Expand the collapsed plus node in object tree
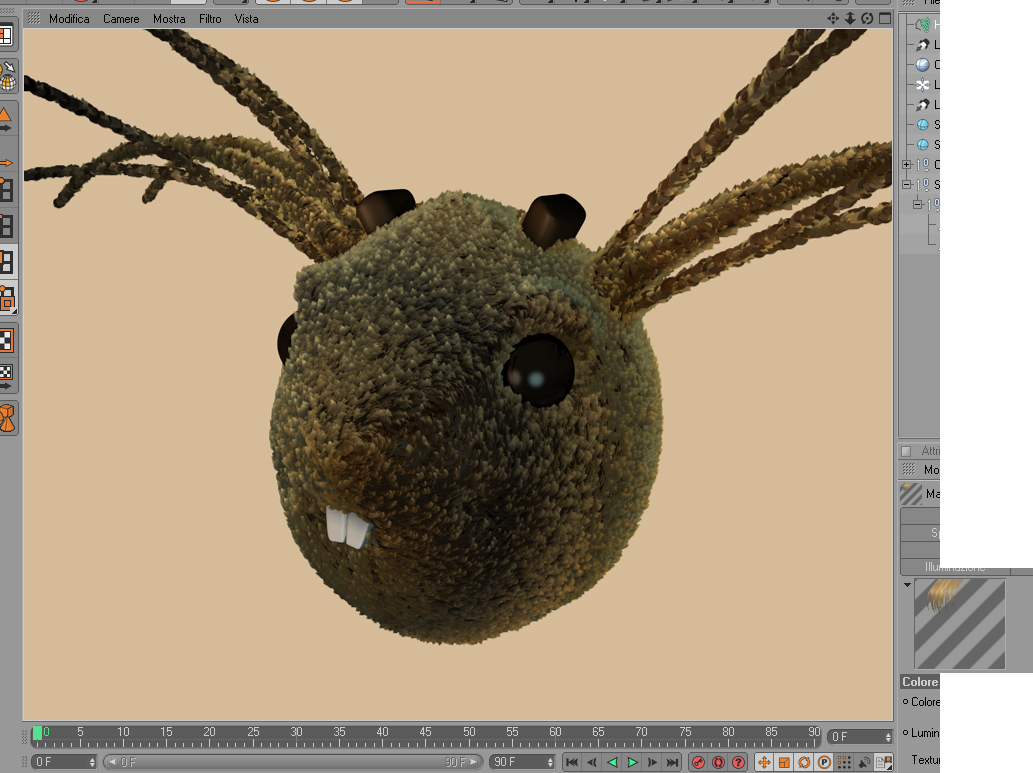 (x=907, y=164)
